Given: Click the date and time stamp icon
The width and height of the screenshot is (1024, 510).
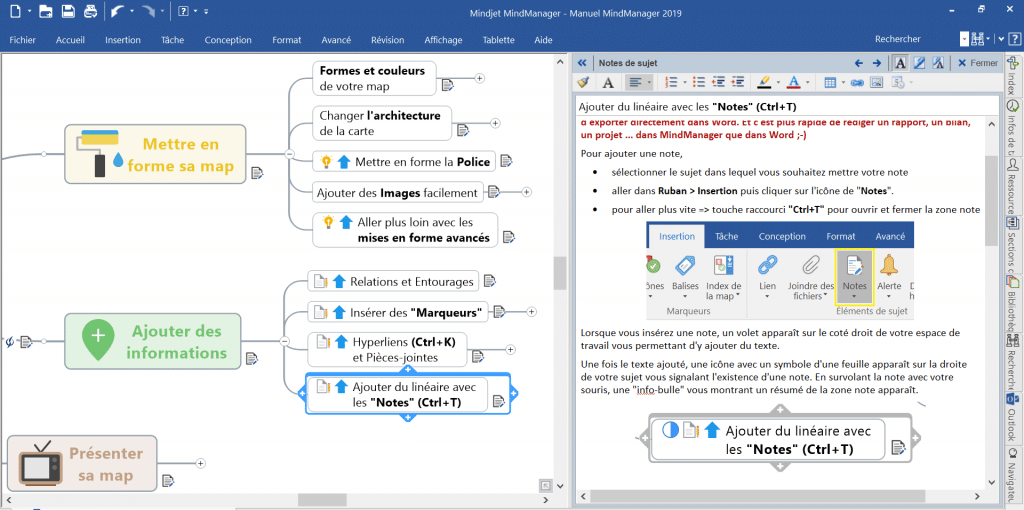Looking at the screenshot, I should [897, 82].
